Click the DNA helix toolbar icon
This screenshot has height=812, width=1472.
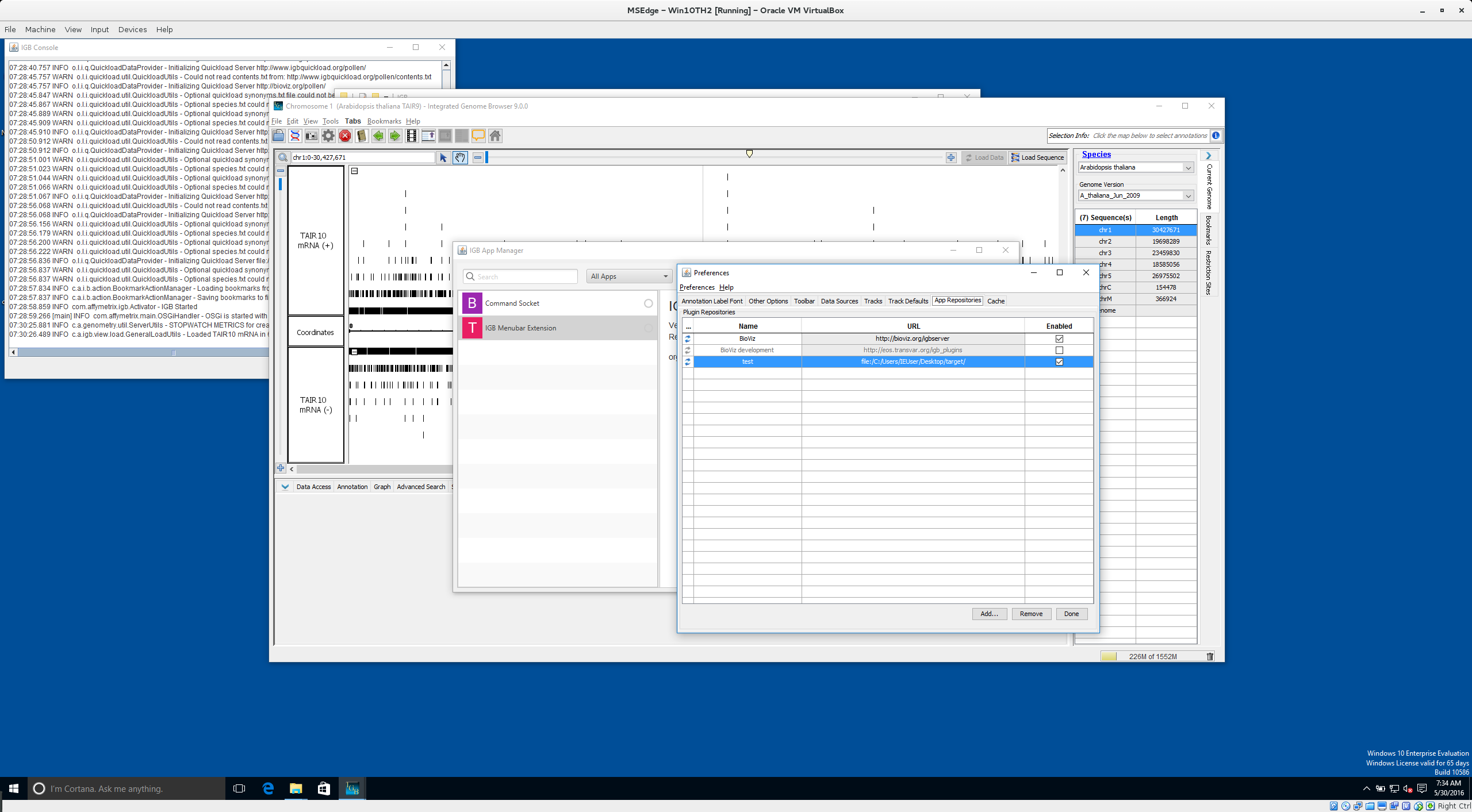pos(295,136)
